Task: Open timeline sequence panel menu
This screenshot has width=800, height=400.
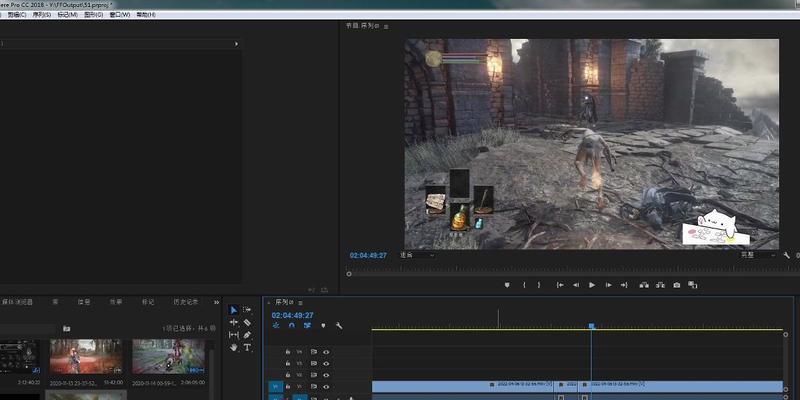Action: pos(300,303)
